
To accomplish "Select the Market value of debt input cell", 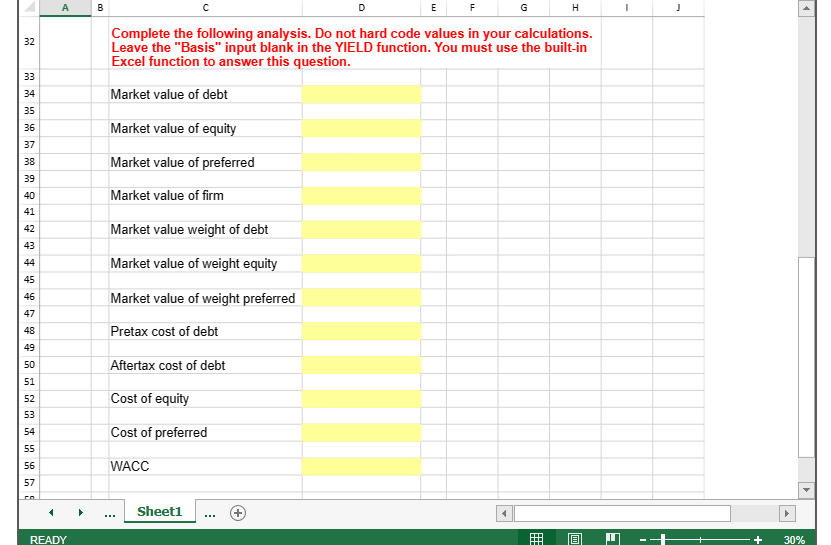I will 361,94.
